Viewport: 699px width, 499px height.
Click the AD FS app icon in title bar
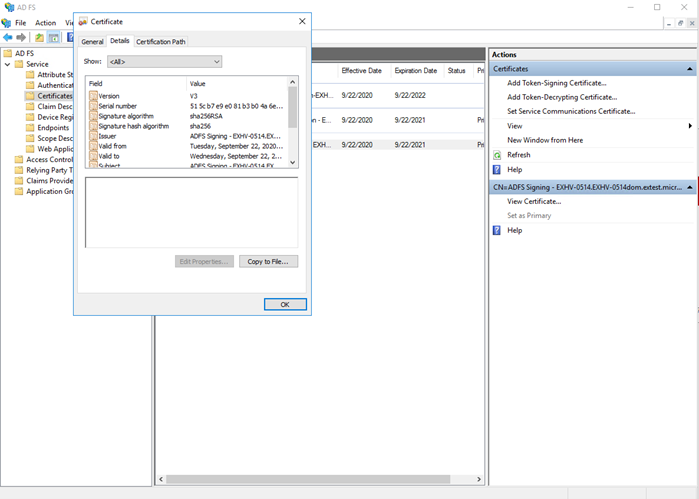(8, 7)
